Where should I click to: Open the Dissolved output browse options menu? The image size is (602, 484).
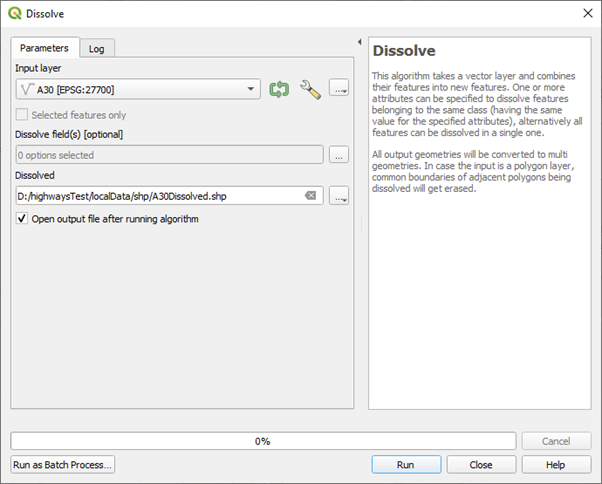pyautogui.click(x=339, y=196)
